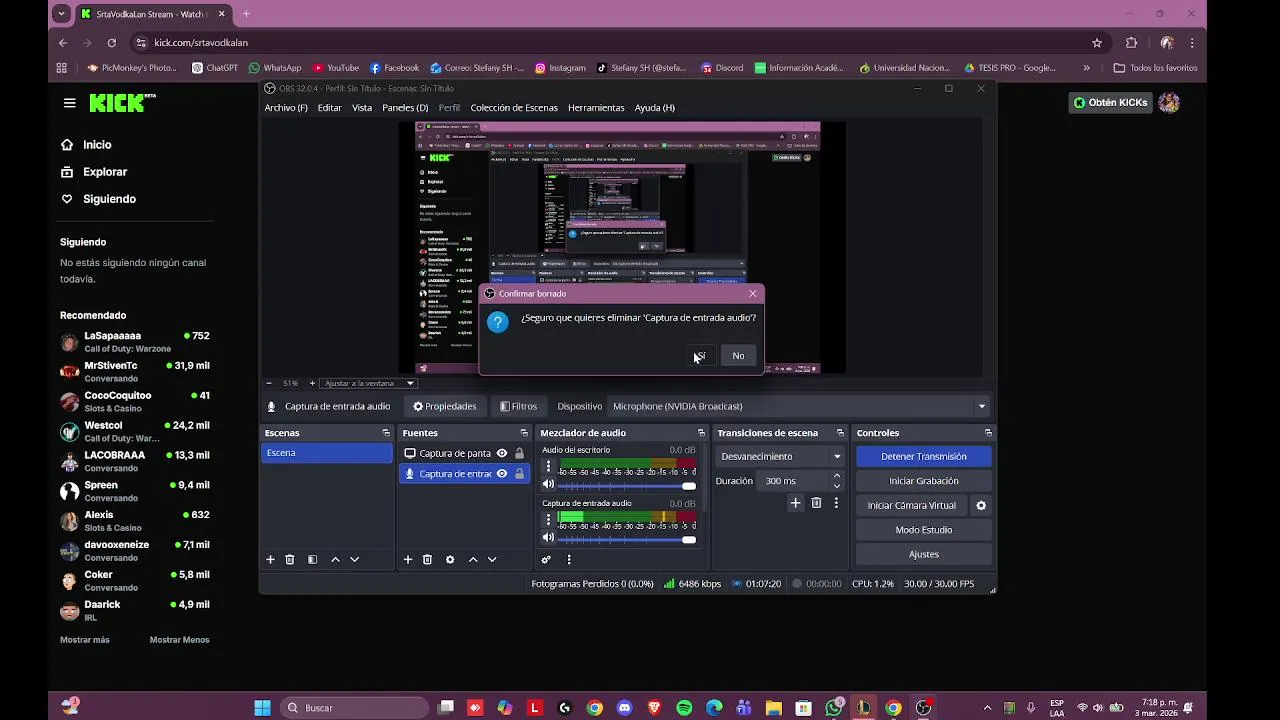Toggle lock on Captura de entrada audio source

[519, 474]
